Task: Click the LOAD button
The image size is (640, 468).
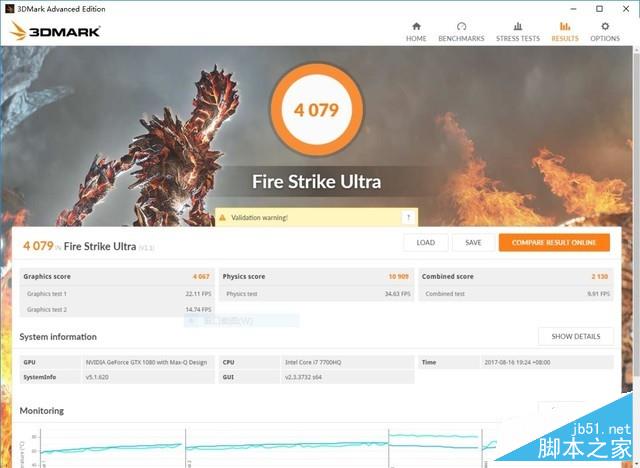Action: 426,242
